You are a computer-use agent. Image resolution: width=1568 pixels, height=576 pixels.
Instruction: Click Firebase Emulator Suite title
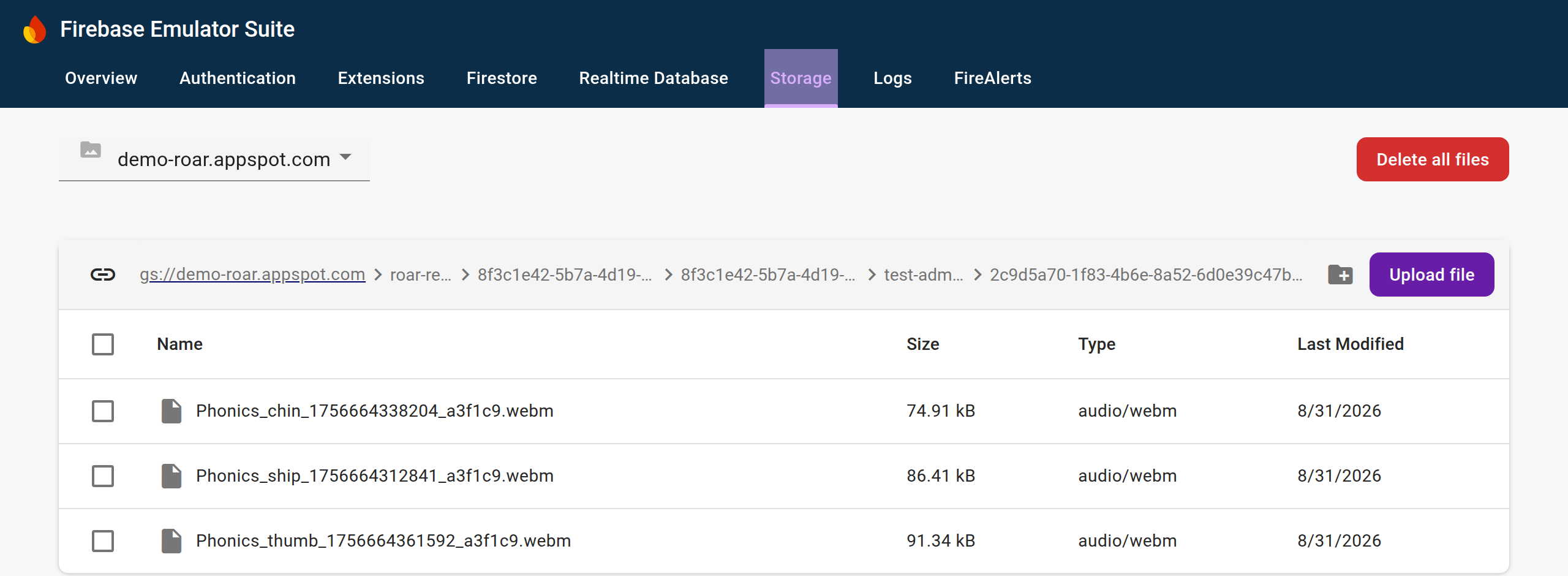178,29
